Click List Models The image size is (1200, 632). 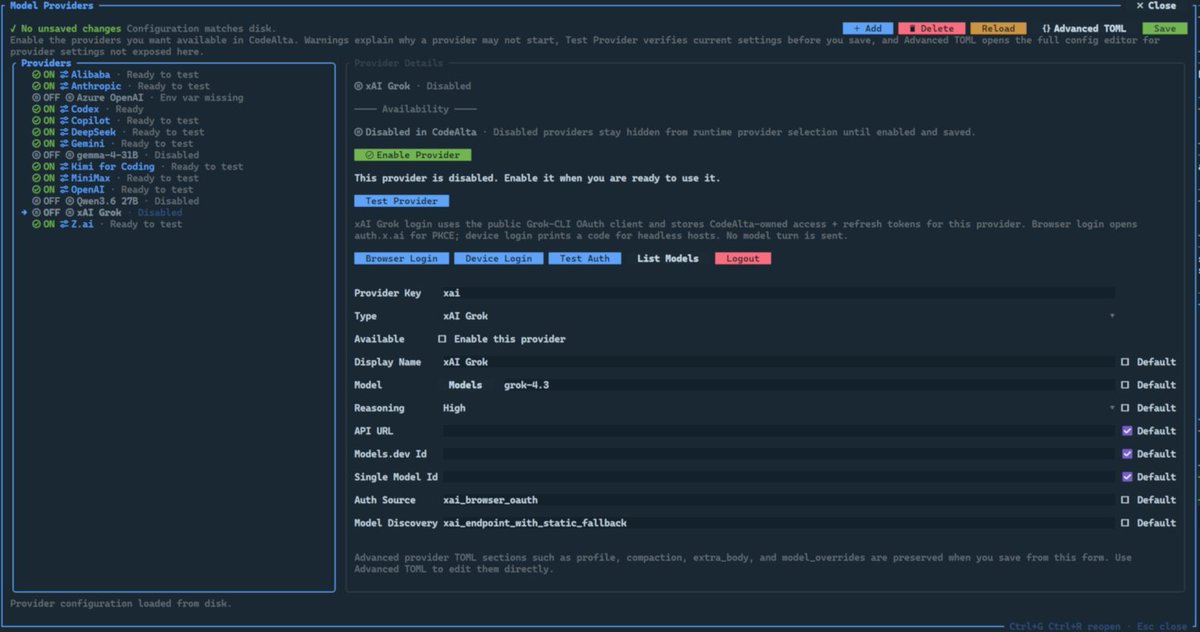667,258
